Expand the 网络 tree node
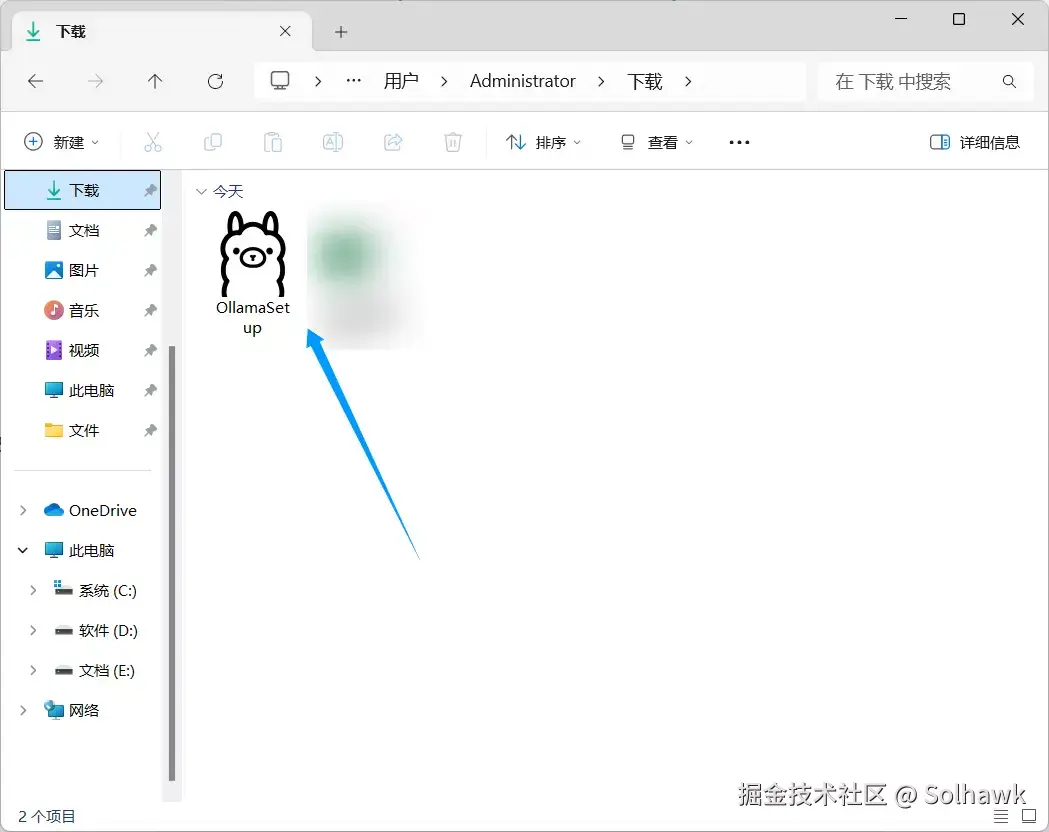 click(x=23, y=710)
